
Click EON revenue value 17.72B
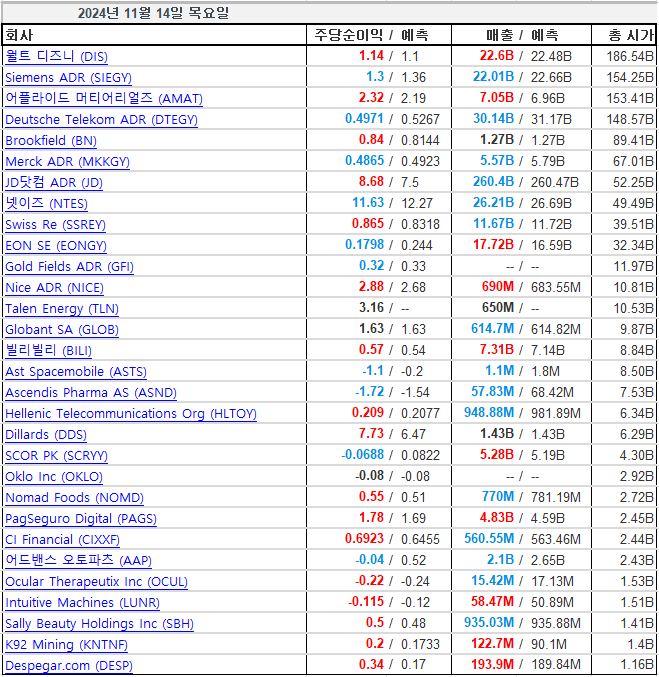point(494,245)
